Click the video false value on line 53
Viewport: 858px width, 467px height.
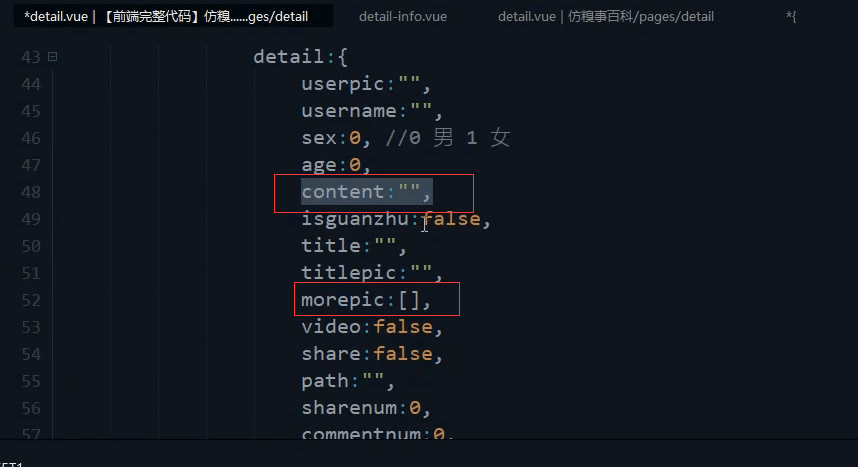[403, 327]
